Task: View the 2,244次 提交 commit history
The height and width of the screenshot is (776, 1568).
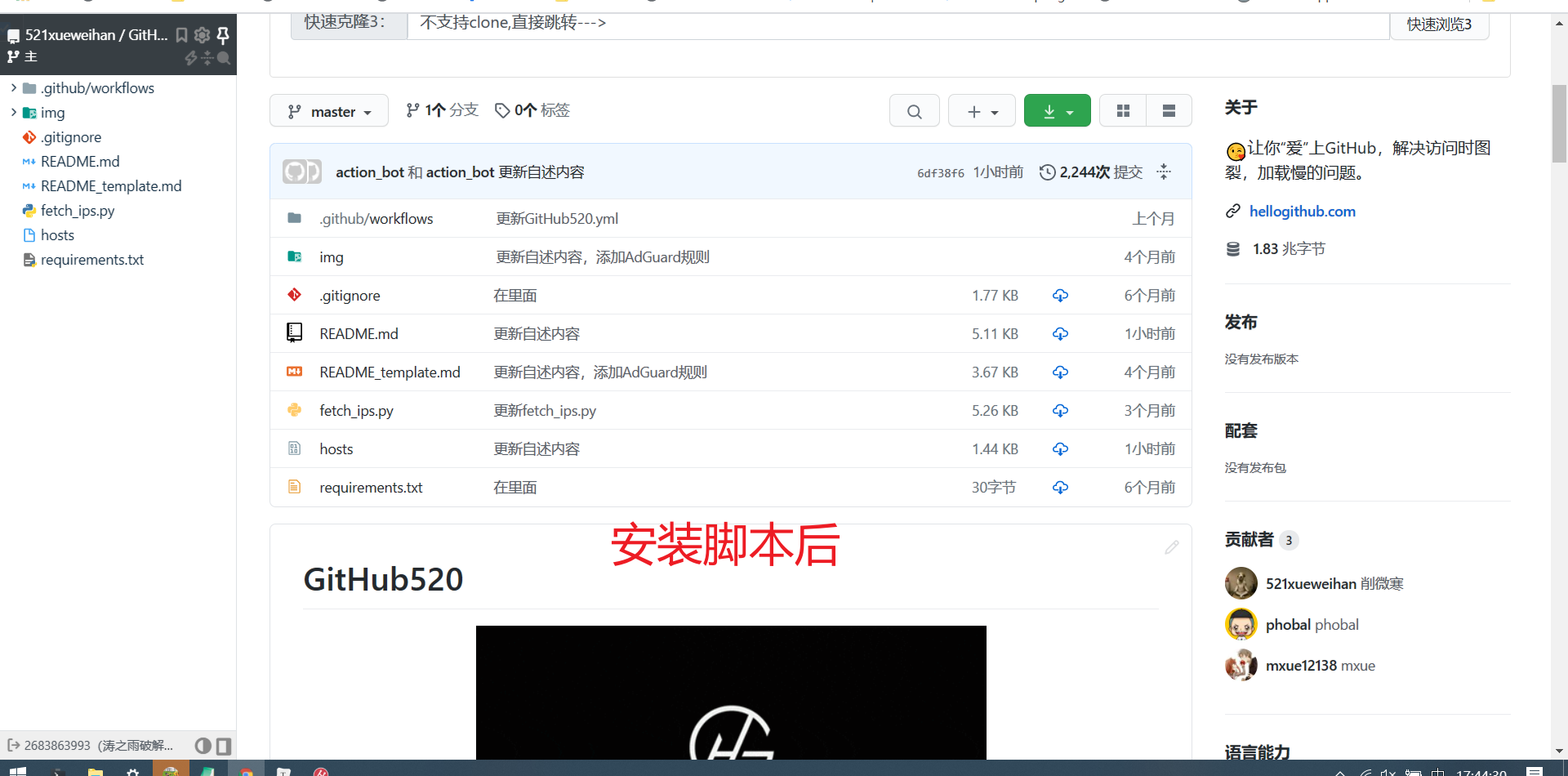Action: coord(1091,172)
